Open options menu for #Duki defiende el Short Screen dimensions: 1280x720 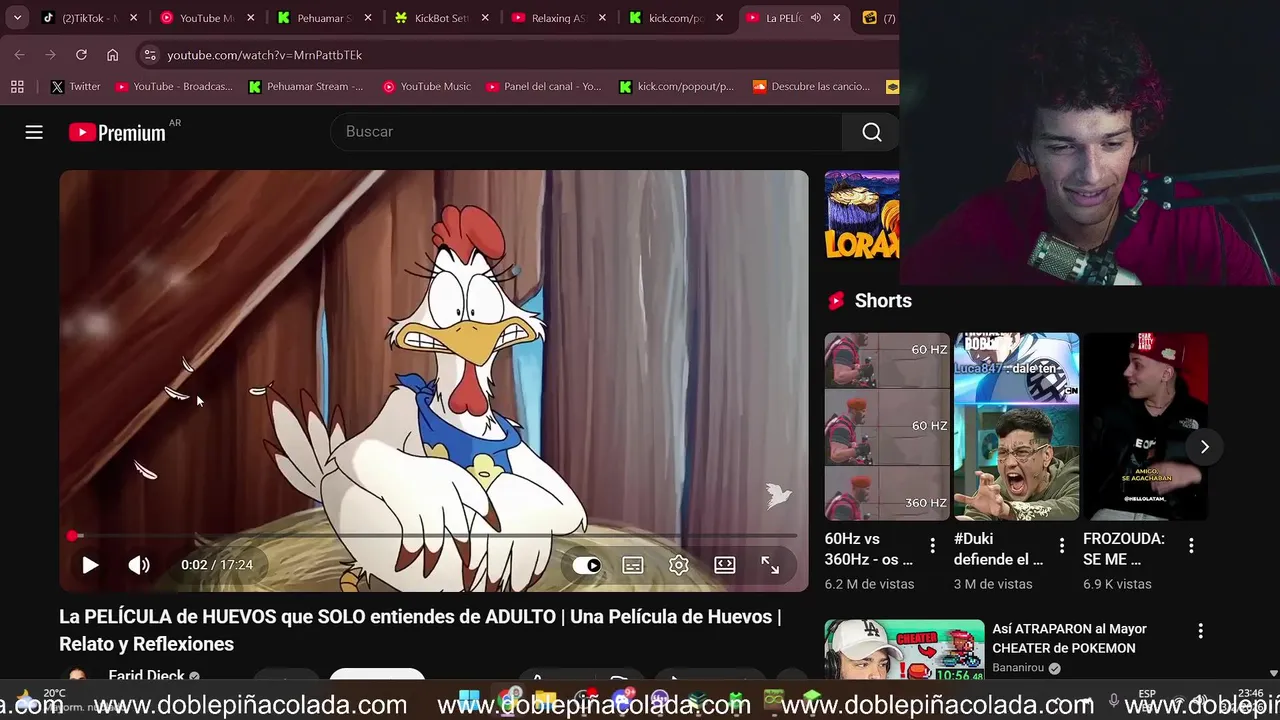coord(1062,545)
